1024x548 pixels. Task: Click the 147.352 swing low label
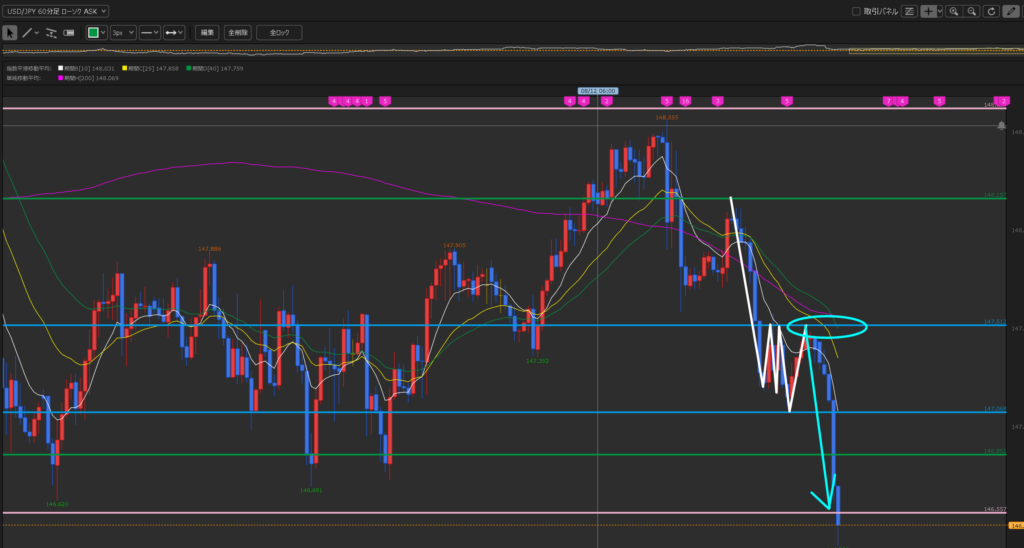(x=537, y=361)
